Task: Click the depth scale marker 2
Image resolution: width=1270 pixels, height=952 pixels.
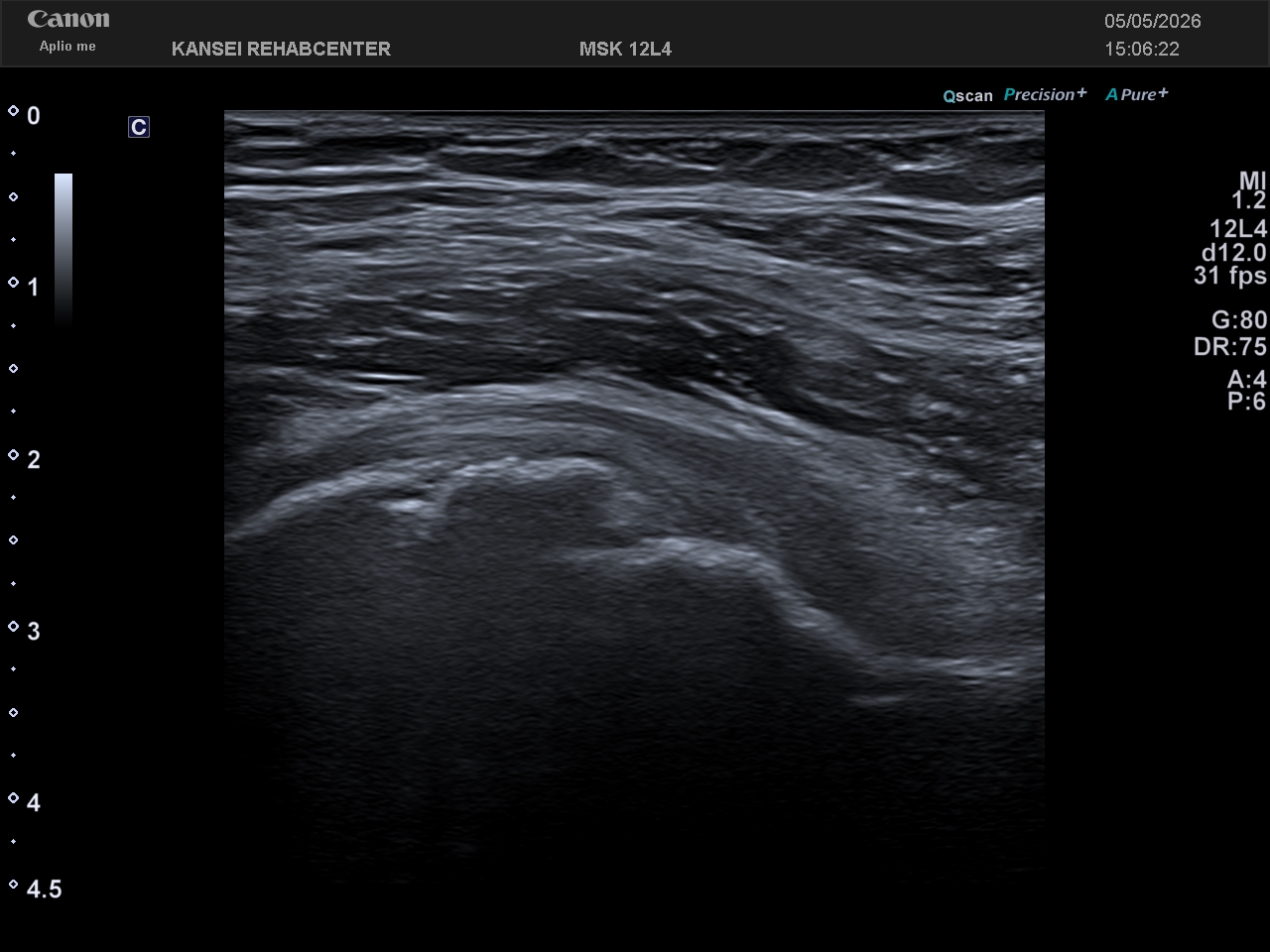Action: [33, 459]
